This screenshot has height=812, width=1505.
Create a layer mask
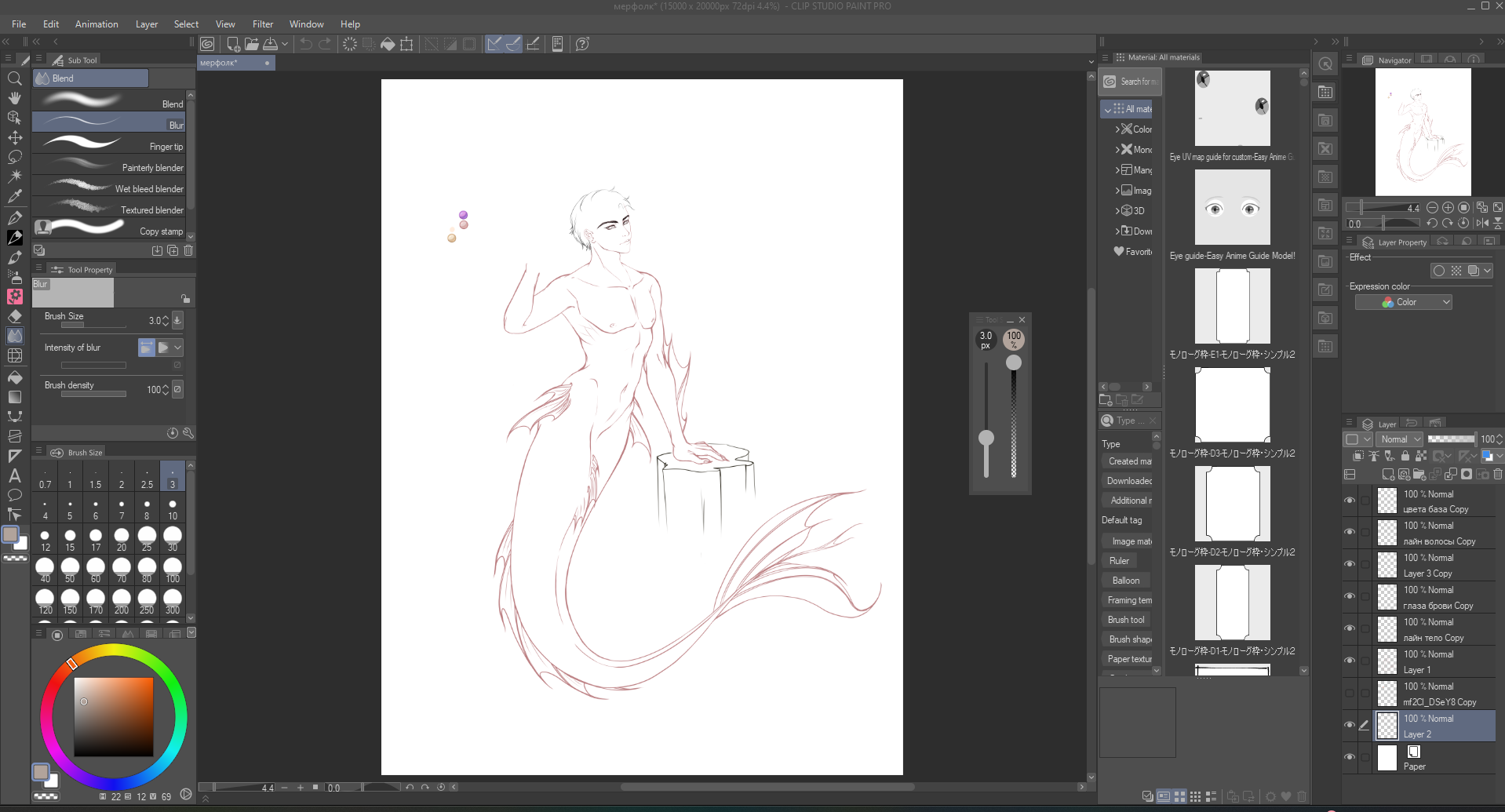tap(1466, 475)
